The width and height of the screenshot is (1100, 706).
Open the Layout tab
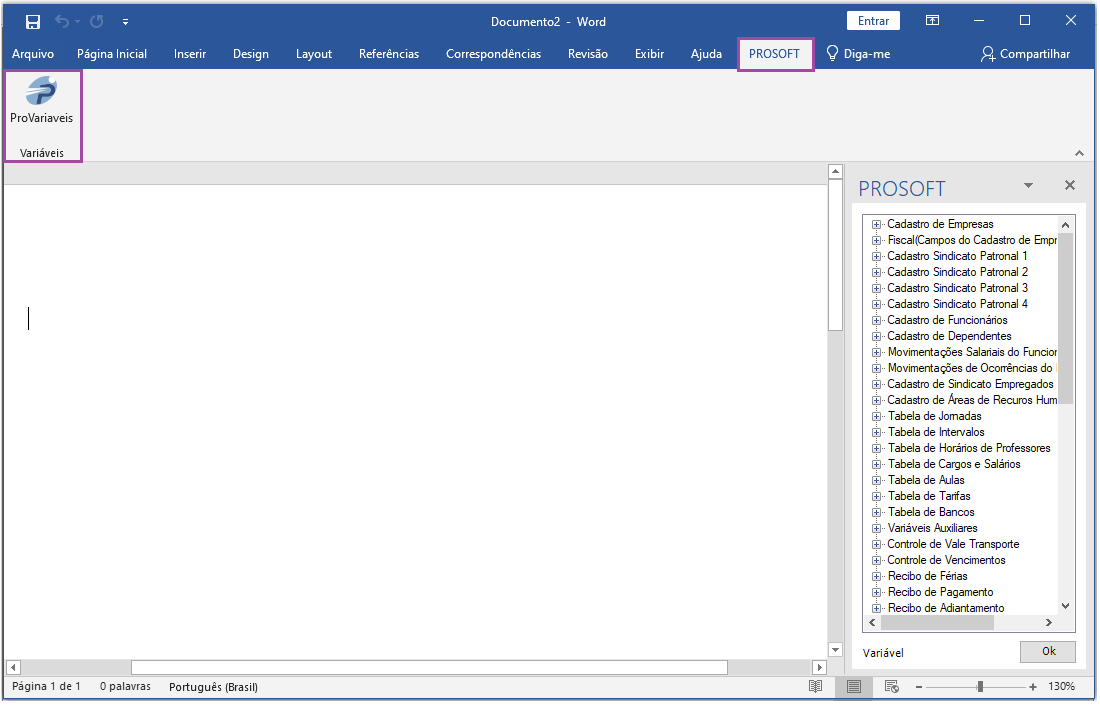(314, 54)
